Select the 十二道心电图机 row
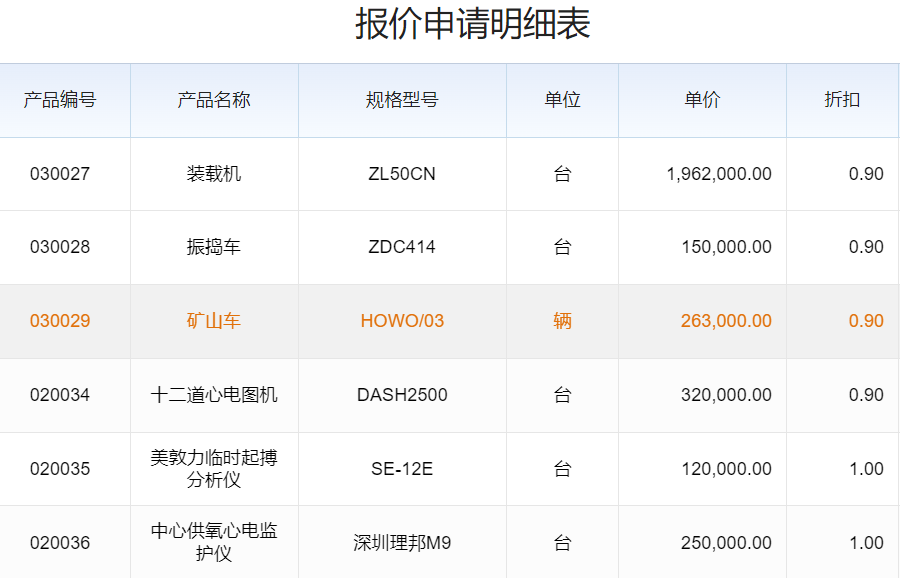 (214, 395)
